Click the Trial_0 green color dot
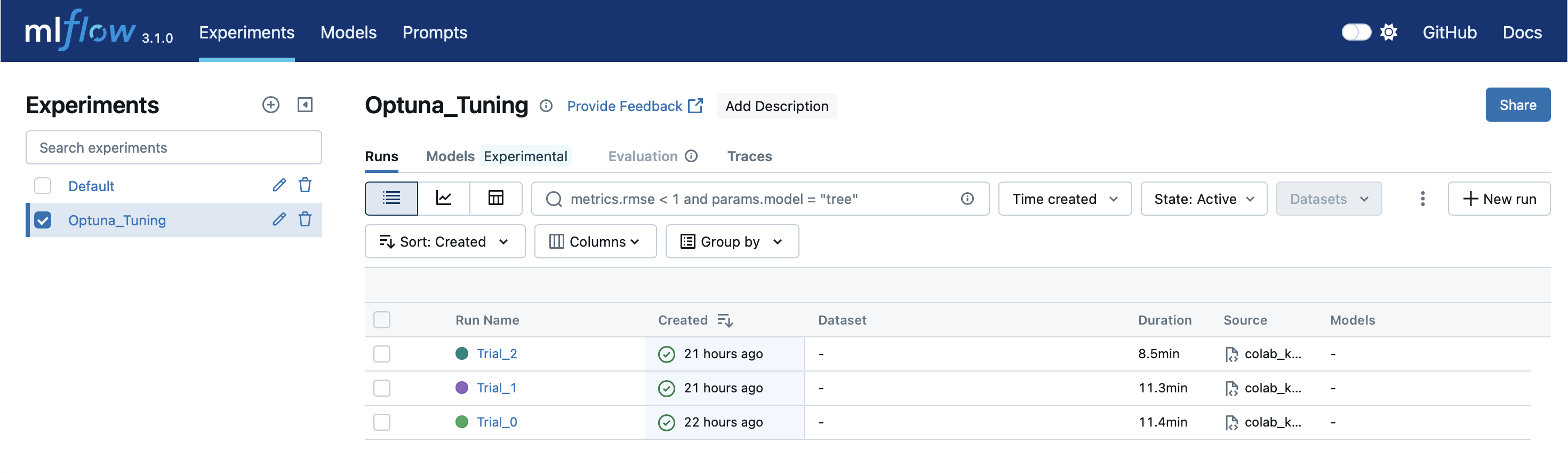 [x=462, y=422]
